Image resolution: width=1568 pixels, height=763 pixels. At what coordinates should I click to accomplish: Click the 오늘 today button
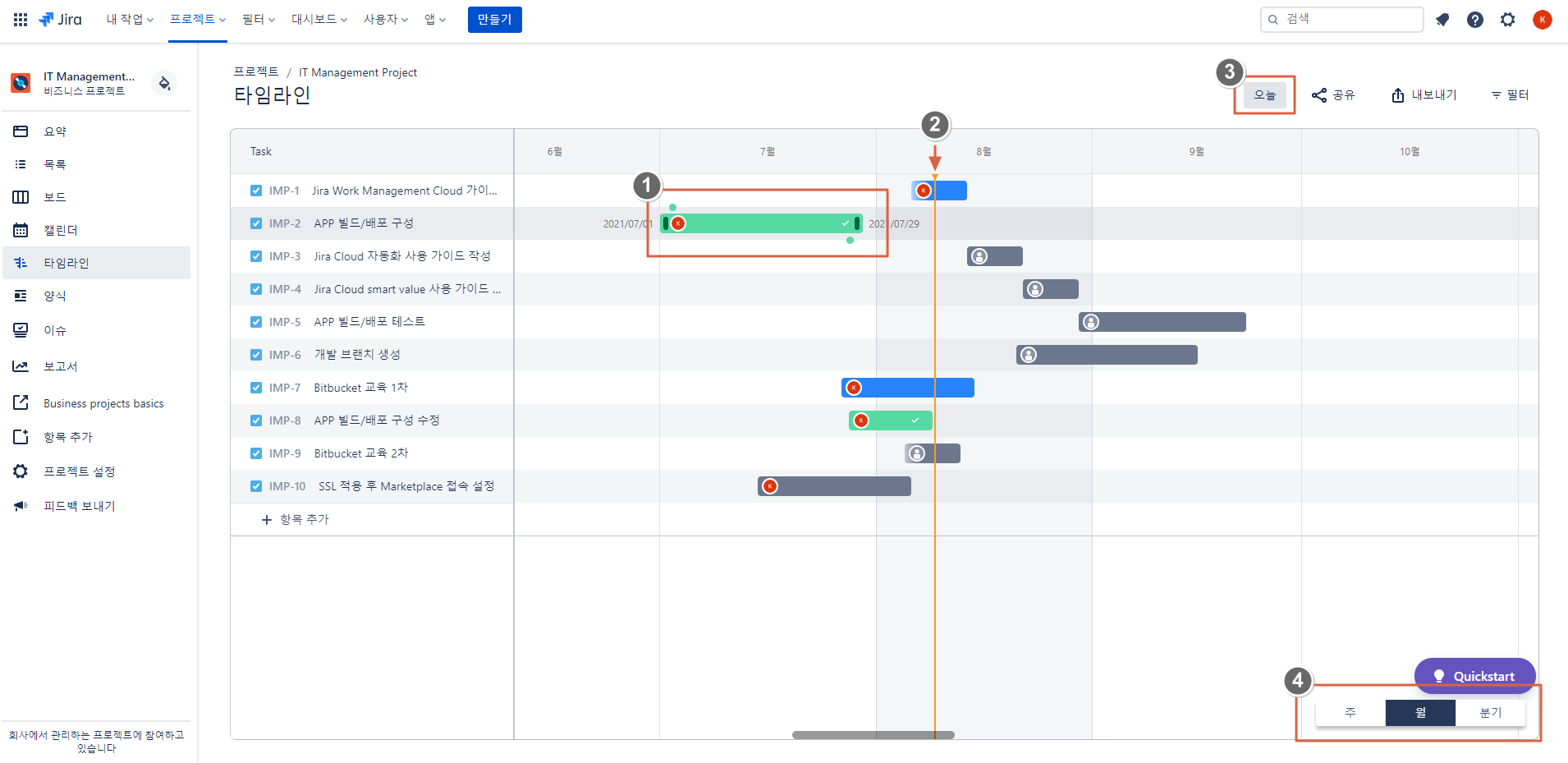1265,95
